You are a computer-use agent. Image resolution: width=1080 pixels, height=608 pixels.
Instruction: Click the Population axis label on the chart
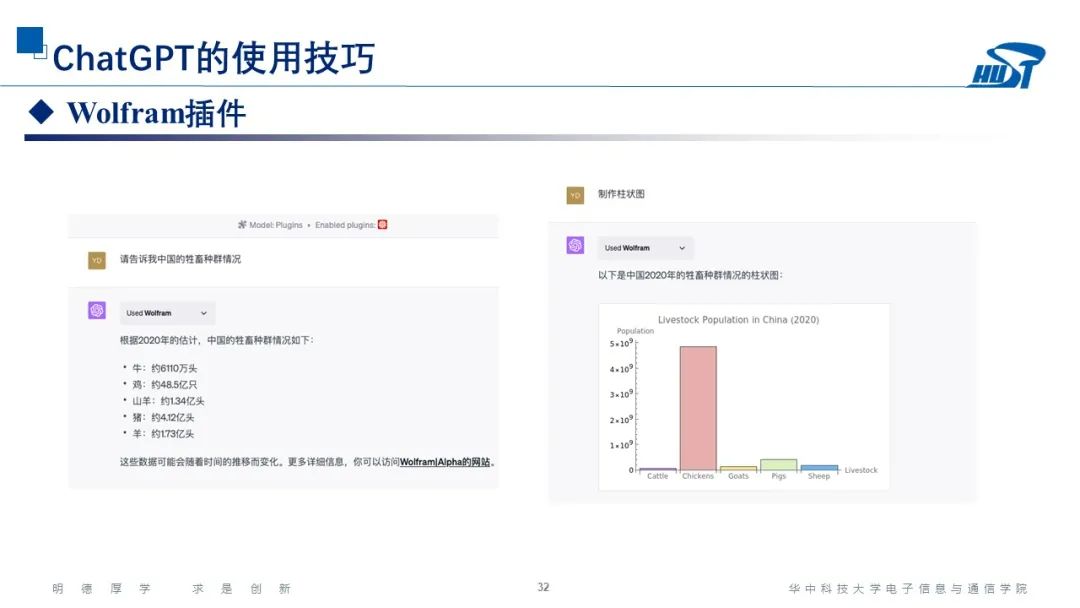click(635, 331)
